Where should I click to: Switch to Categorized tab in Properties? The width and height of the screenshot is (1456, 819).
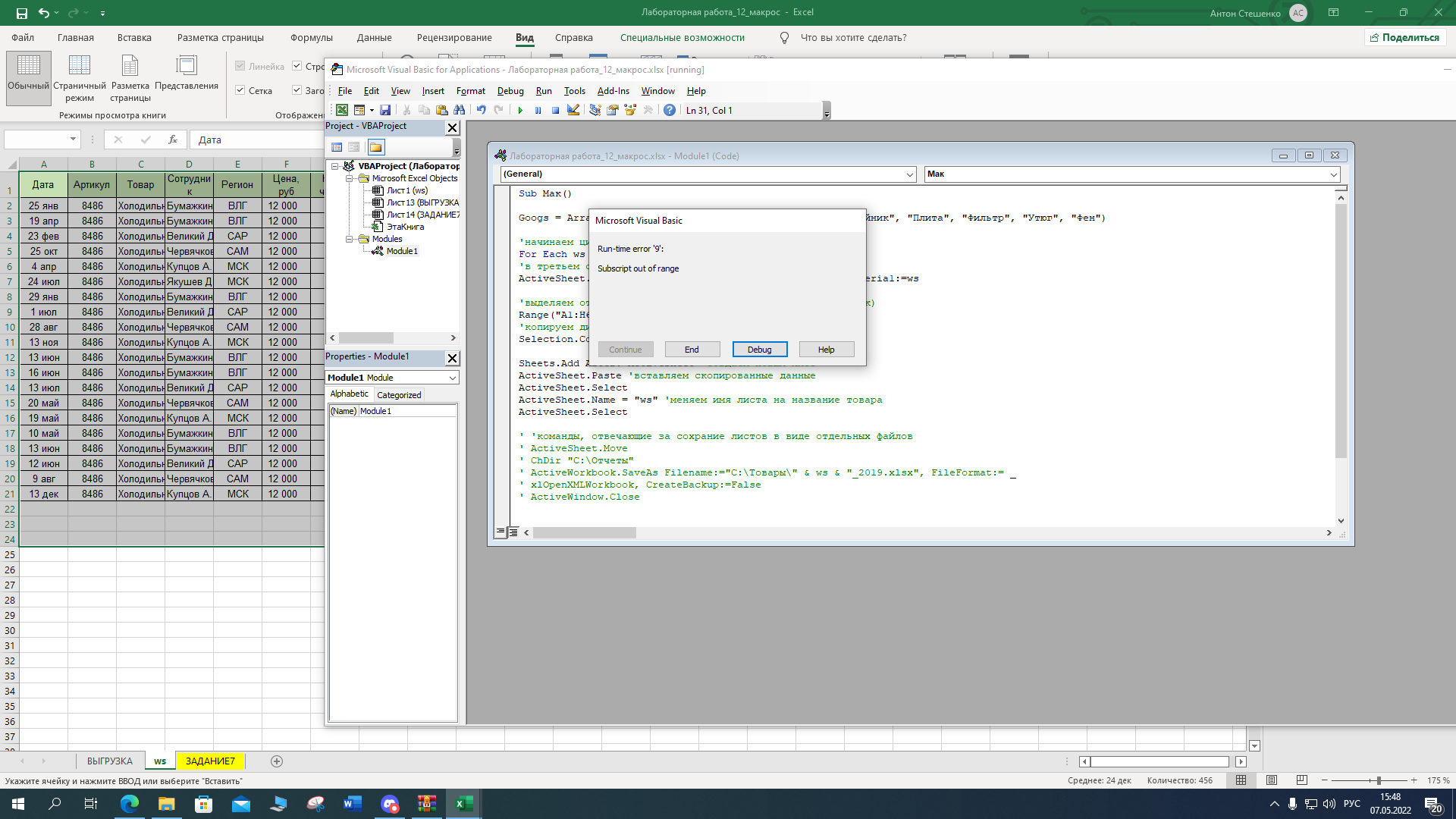[399, 395]
